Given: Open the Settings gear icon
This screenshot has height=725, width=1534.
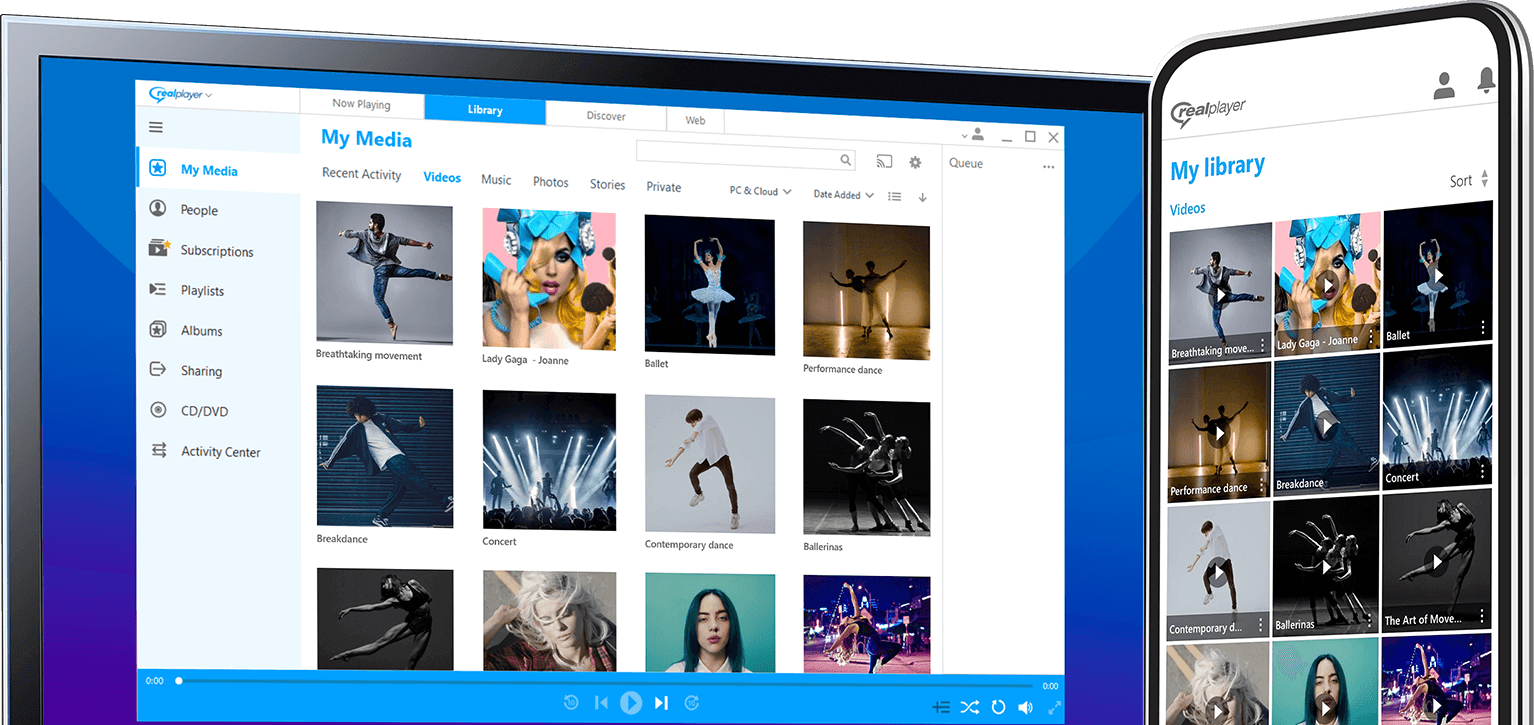Looking at the screenshot, I should coord(915,161).
